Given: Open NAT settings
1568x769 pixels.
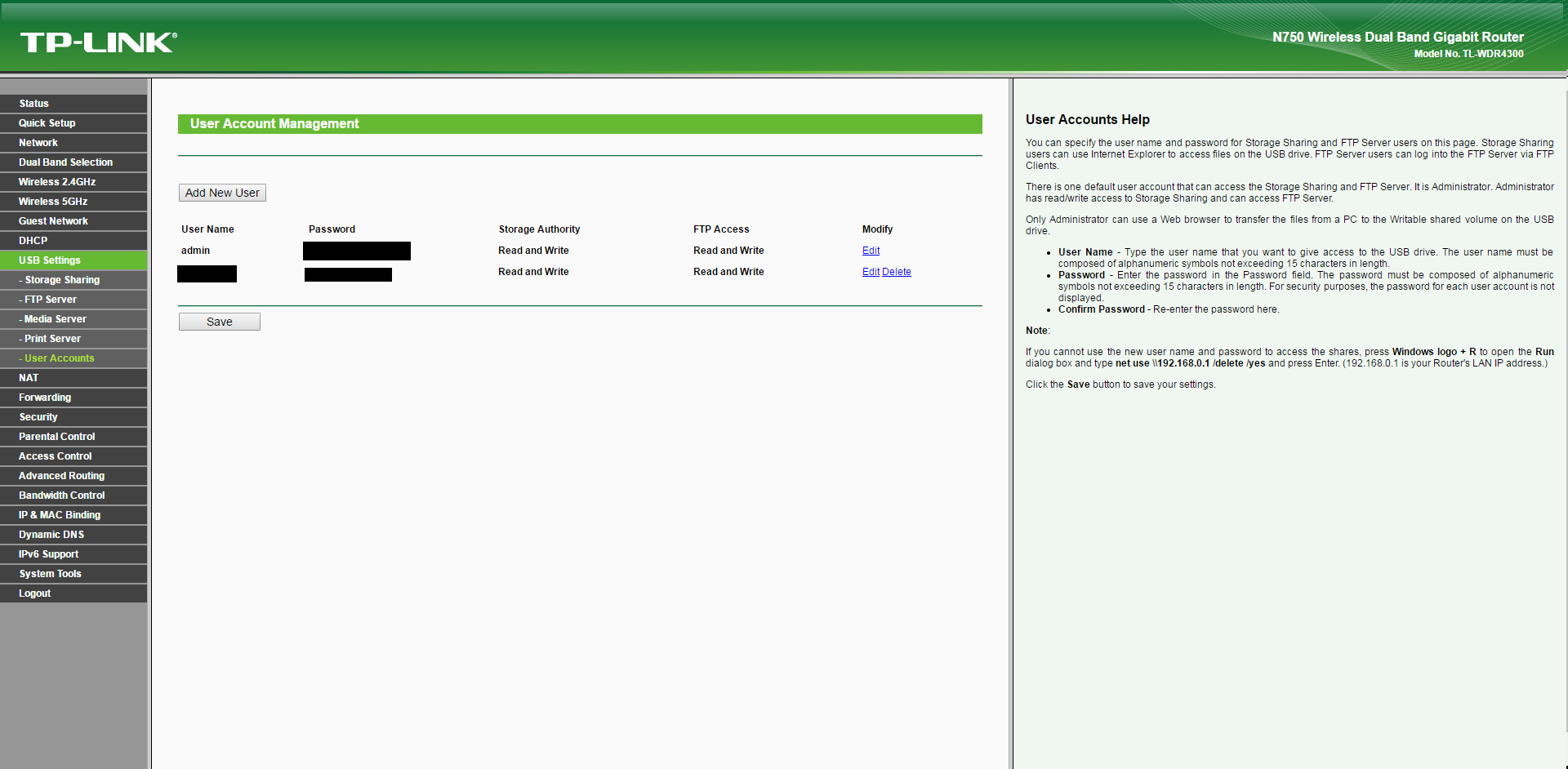Looking at the screenshot, I should tap(73, 378).
